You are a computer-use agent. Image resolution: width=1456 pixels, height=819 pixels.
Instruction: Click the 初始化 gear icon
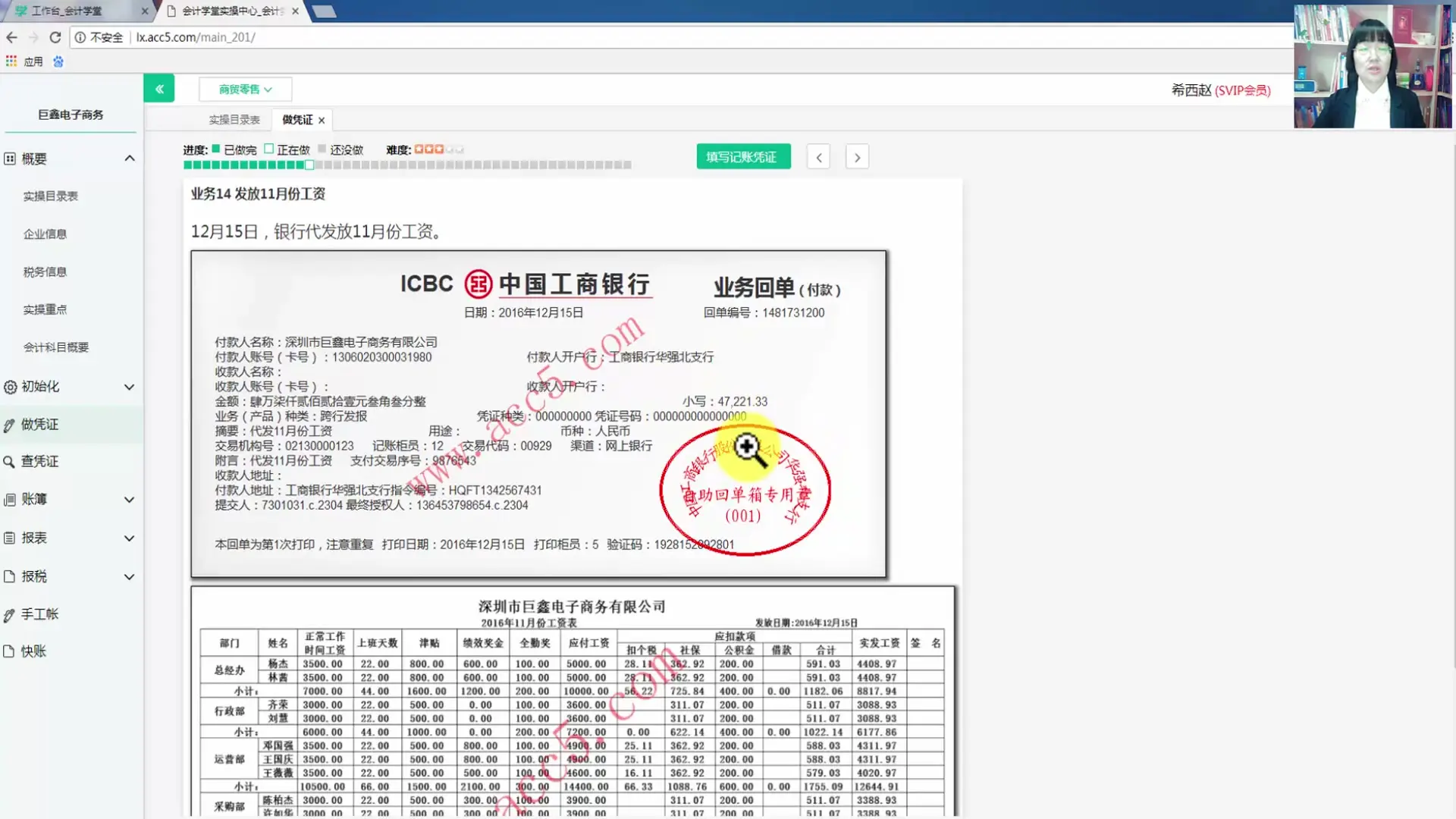coord(8,387)
